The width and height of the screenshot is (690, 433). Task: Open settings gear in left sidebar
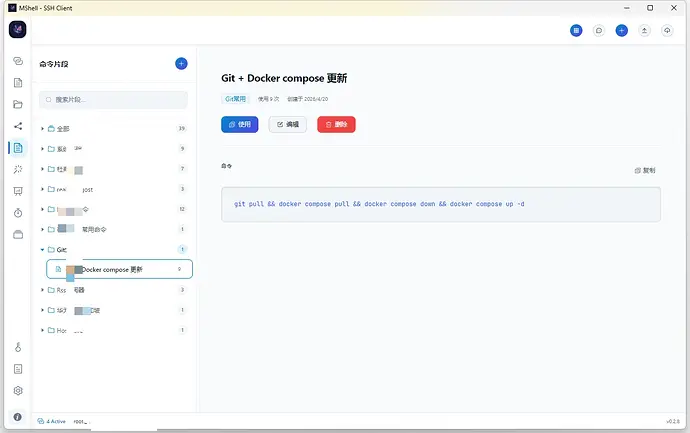18,390
